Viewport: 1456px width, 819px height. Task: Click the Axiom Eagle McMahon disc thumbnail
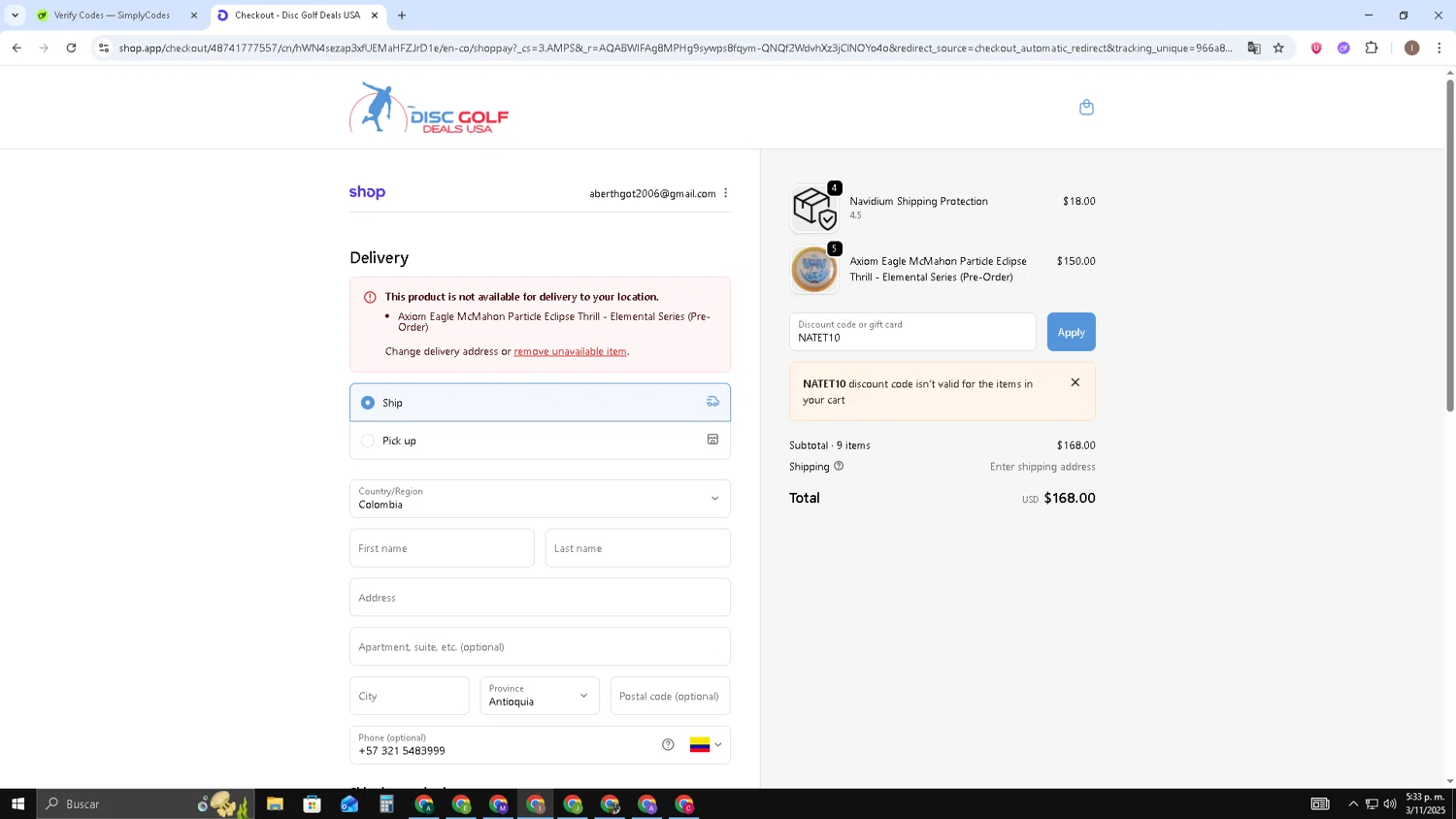(813, 269)
